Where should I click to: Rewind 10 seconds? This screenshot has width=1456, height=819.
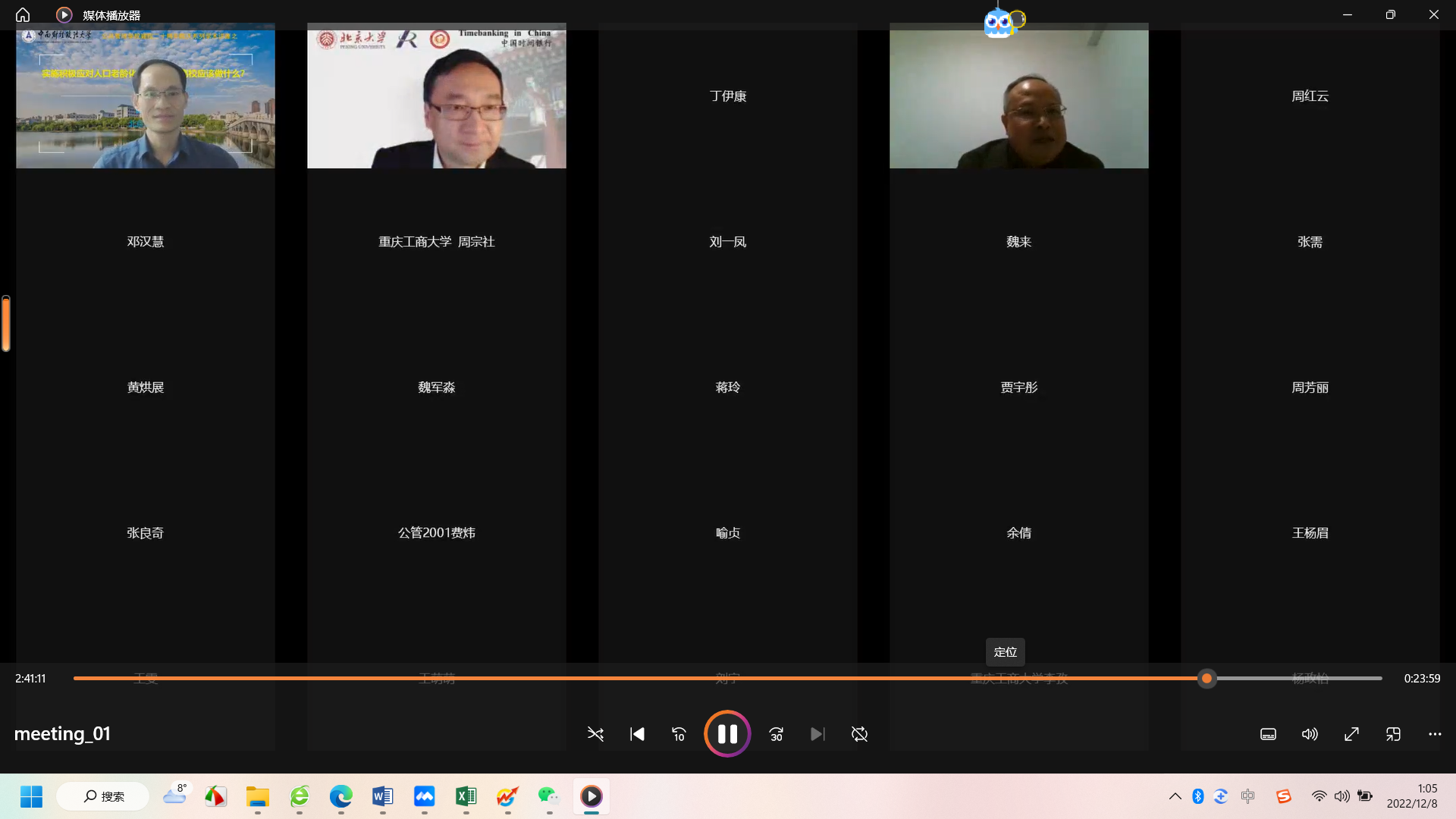click(679, 734)
